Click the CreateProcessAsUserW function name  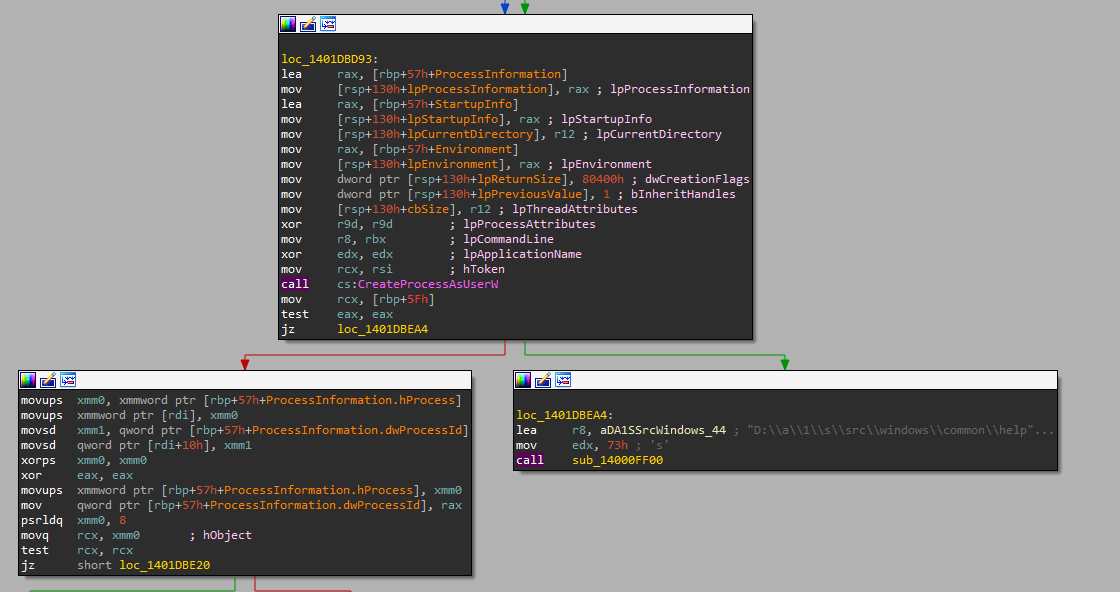point(428,284)
